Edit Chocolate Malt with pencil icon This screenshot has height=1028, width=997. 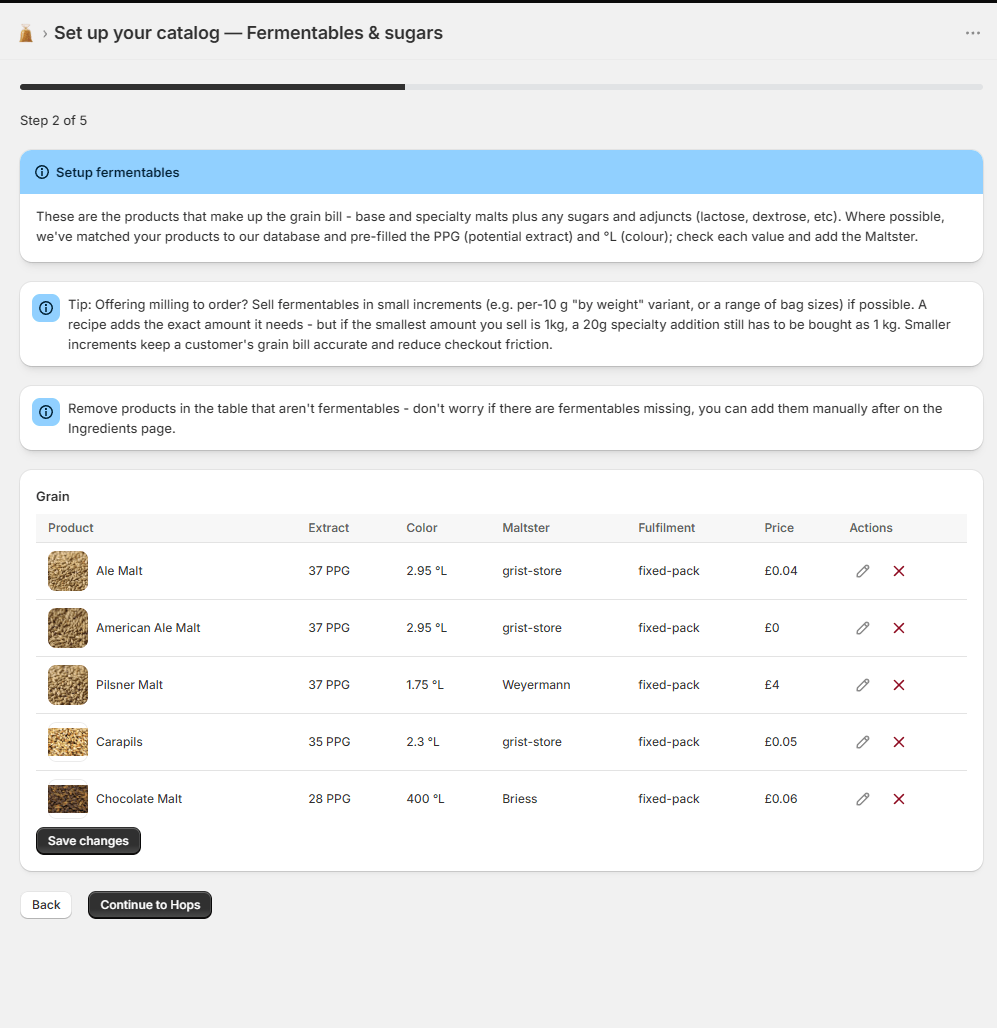pyautogui.click(x=863, y=799)
